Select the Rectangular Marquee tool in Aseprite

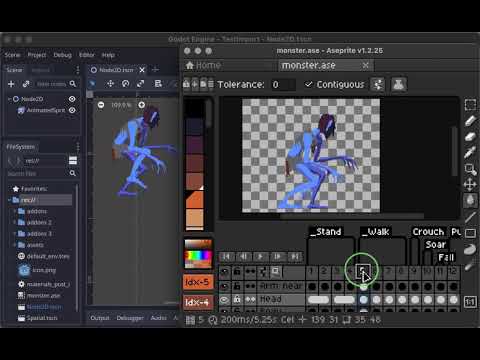470,105
